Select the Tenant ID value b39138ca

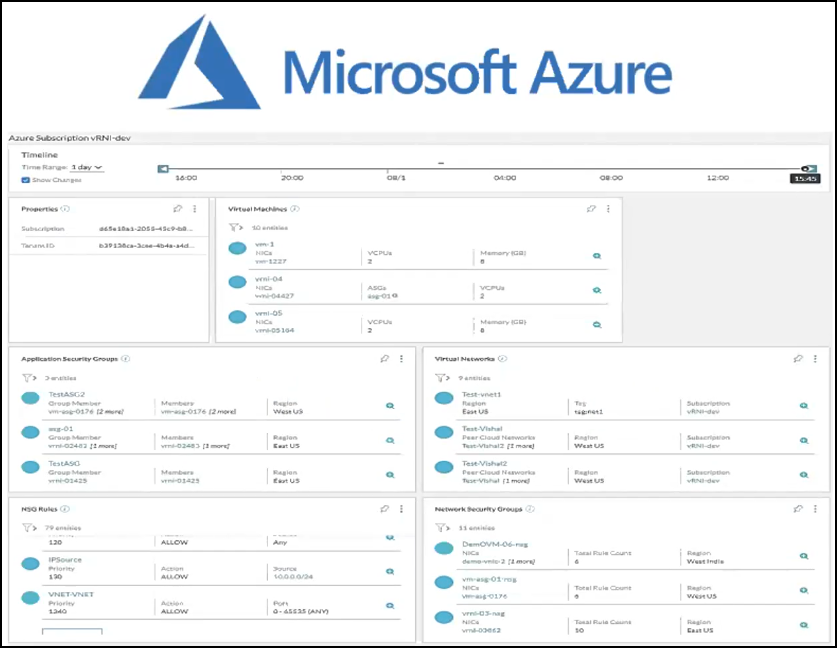pyautogui.click(x=146, y=246)
